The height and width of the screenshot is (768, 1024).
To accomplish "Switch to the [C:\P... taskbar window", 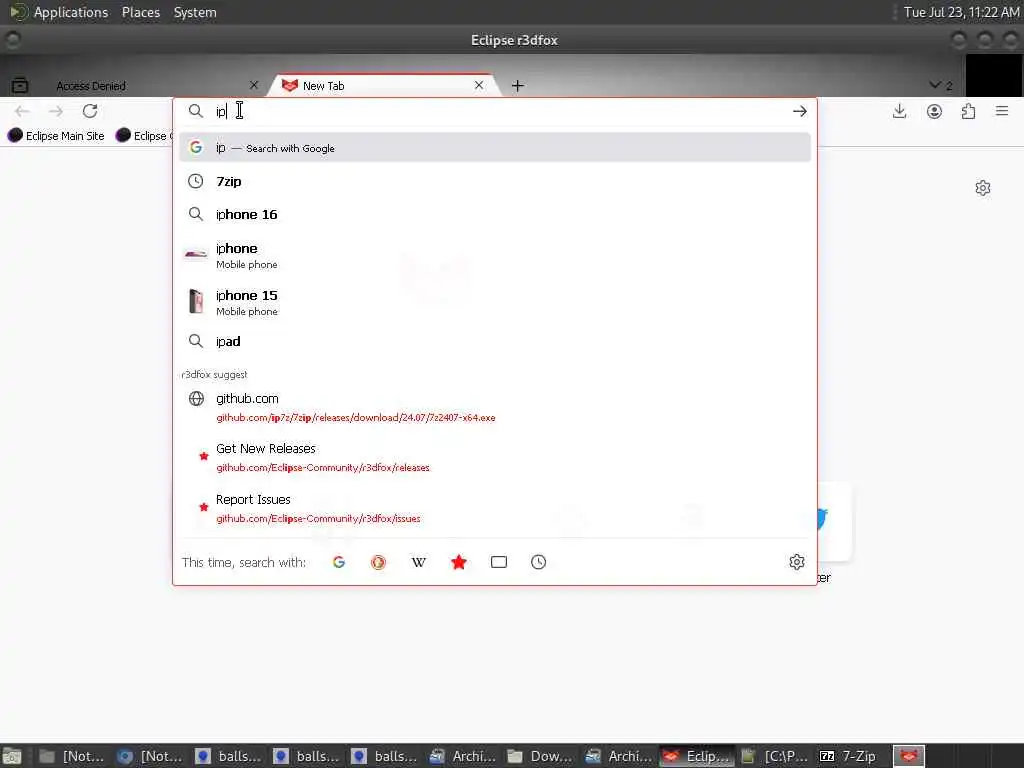I will 775,756.
